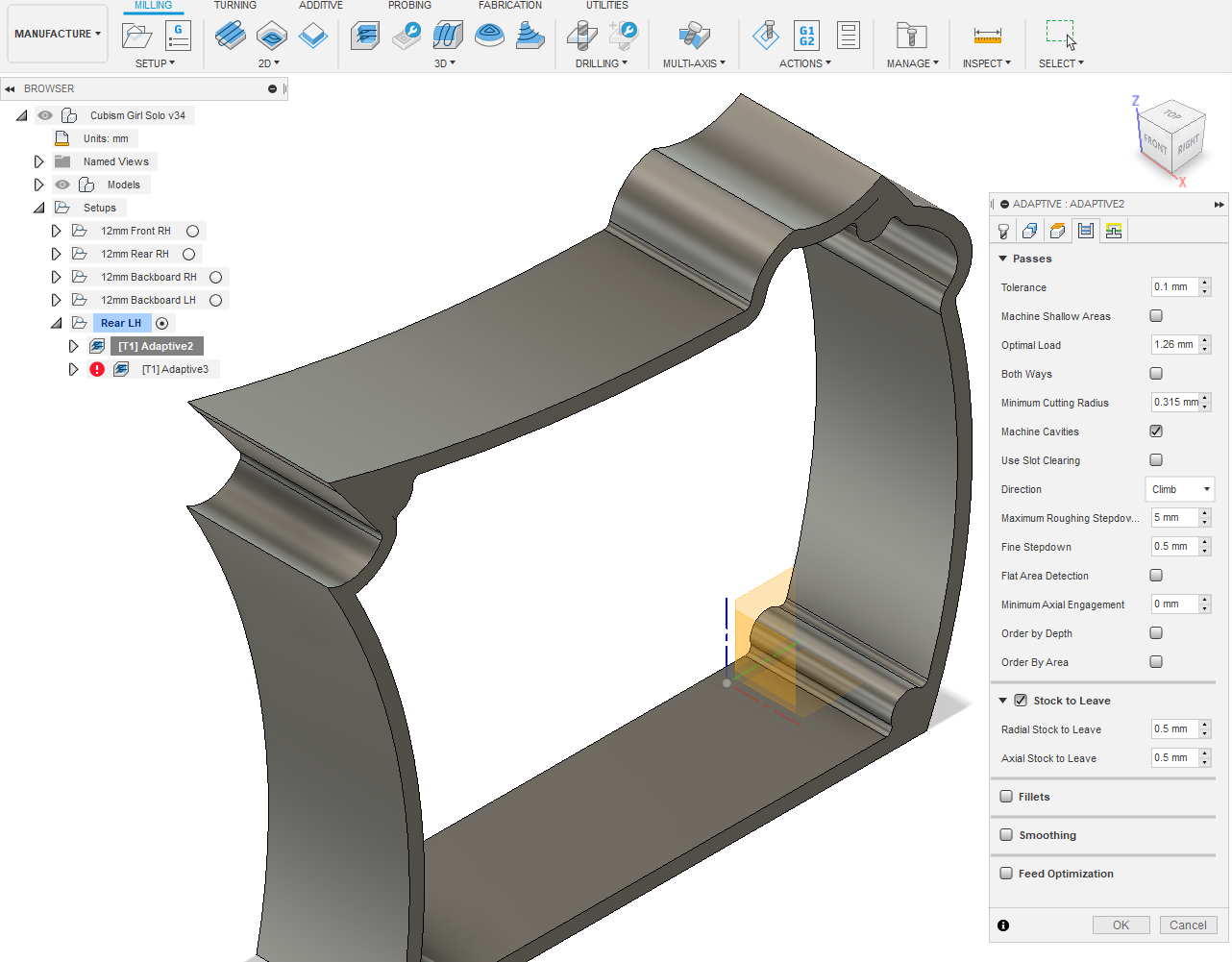Select the 2D Face tool icon
Image resolution: width=1232 pixels, height=962 pixels.
point(313,37)
